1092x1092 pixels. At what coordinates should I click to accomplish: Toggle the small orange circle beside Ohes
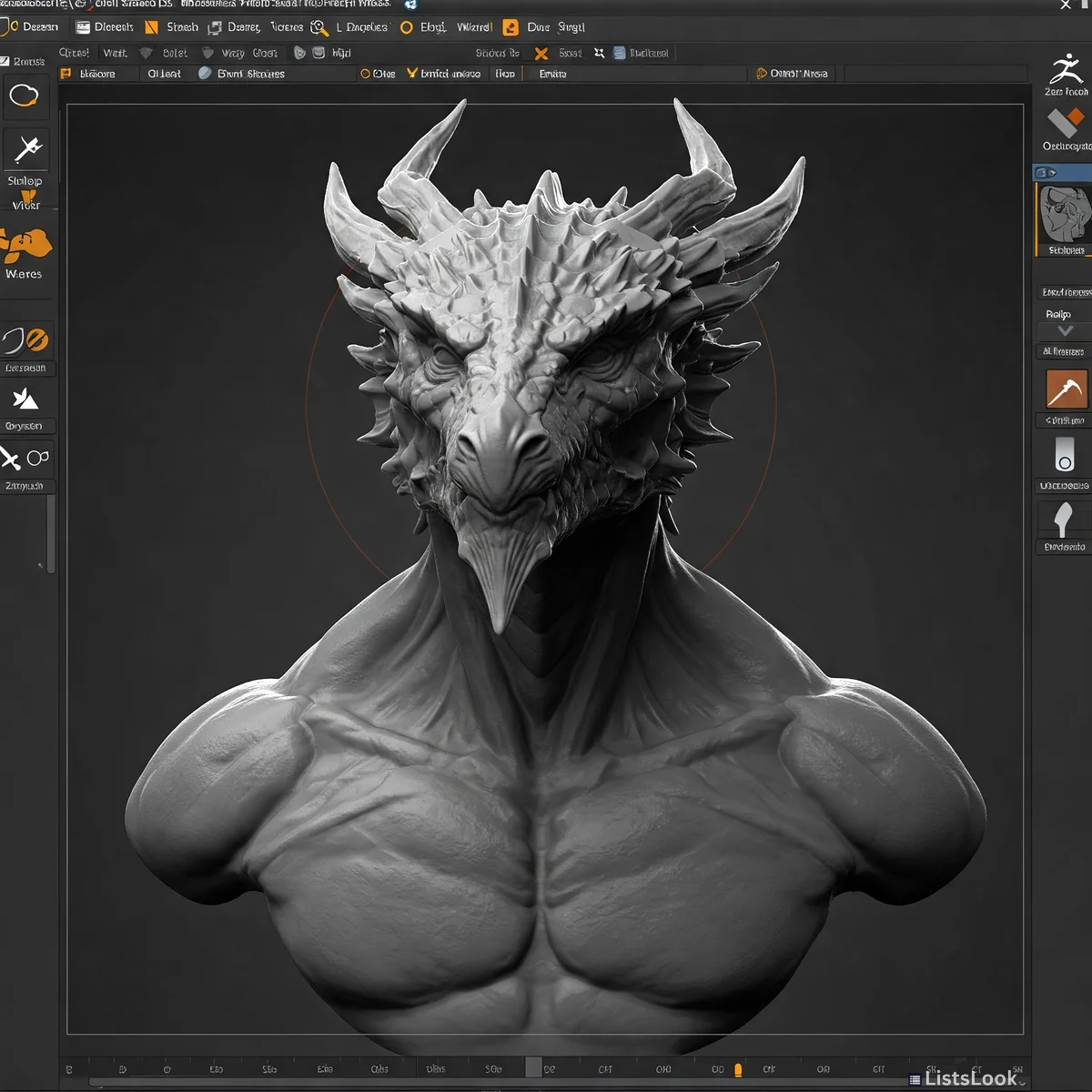click(366, 74)
